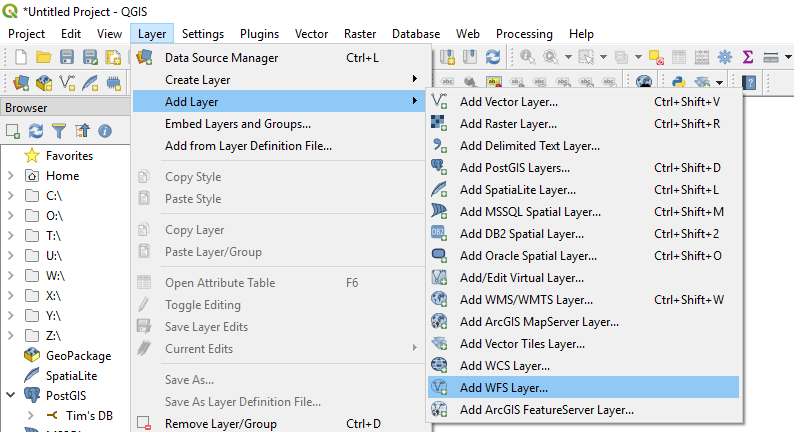
Task: Open dropdown arrow beside Select Features tool
Action: 603,57
